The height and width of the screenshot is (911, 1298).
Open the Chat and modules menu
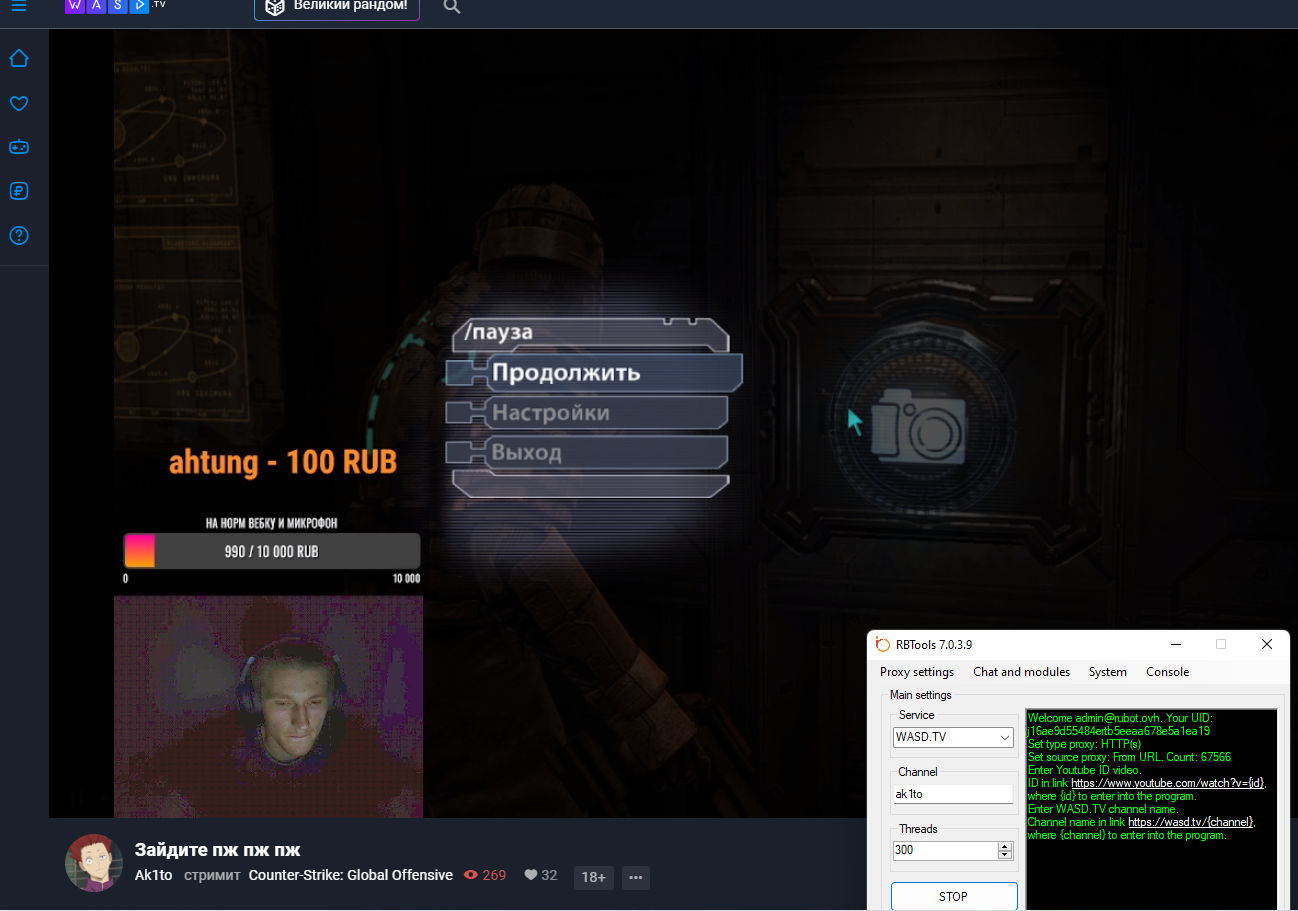1021,672
